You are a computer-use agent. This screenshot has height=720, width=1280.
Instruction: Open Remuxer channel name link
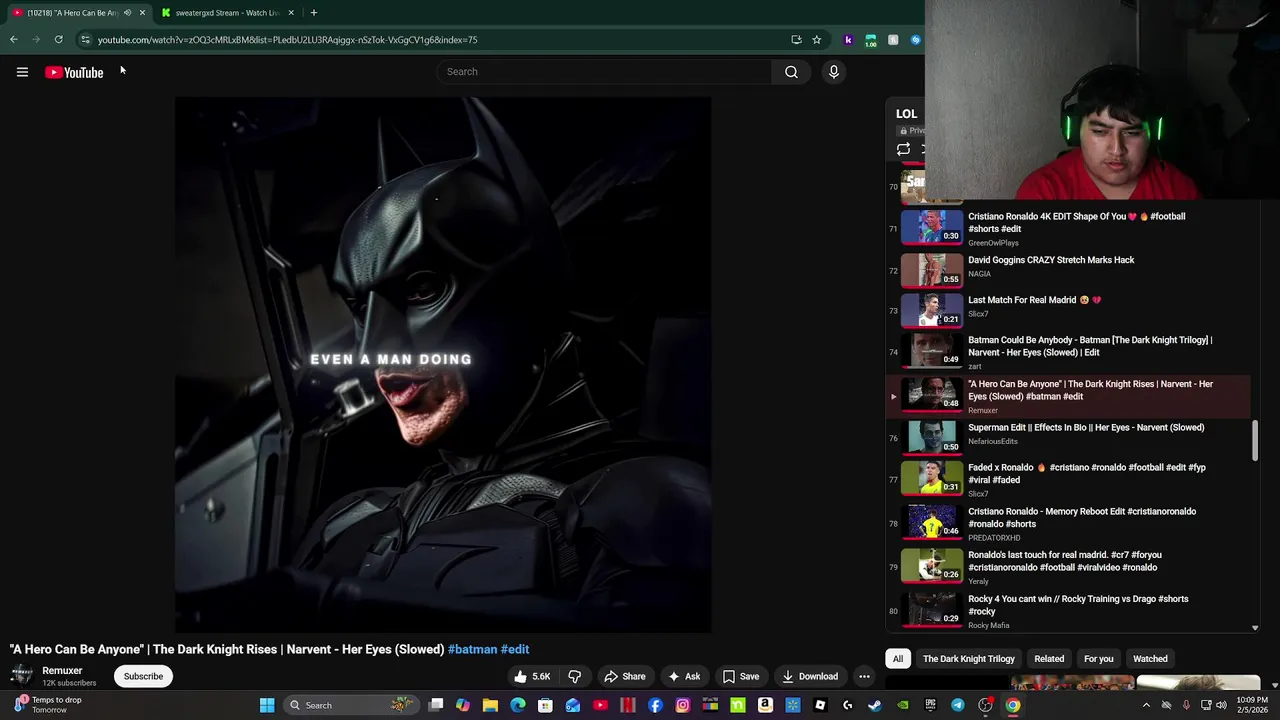[x=62, y=671]
